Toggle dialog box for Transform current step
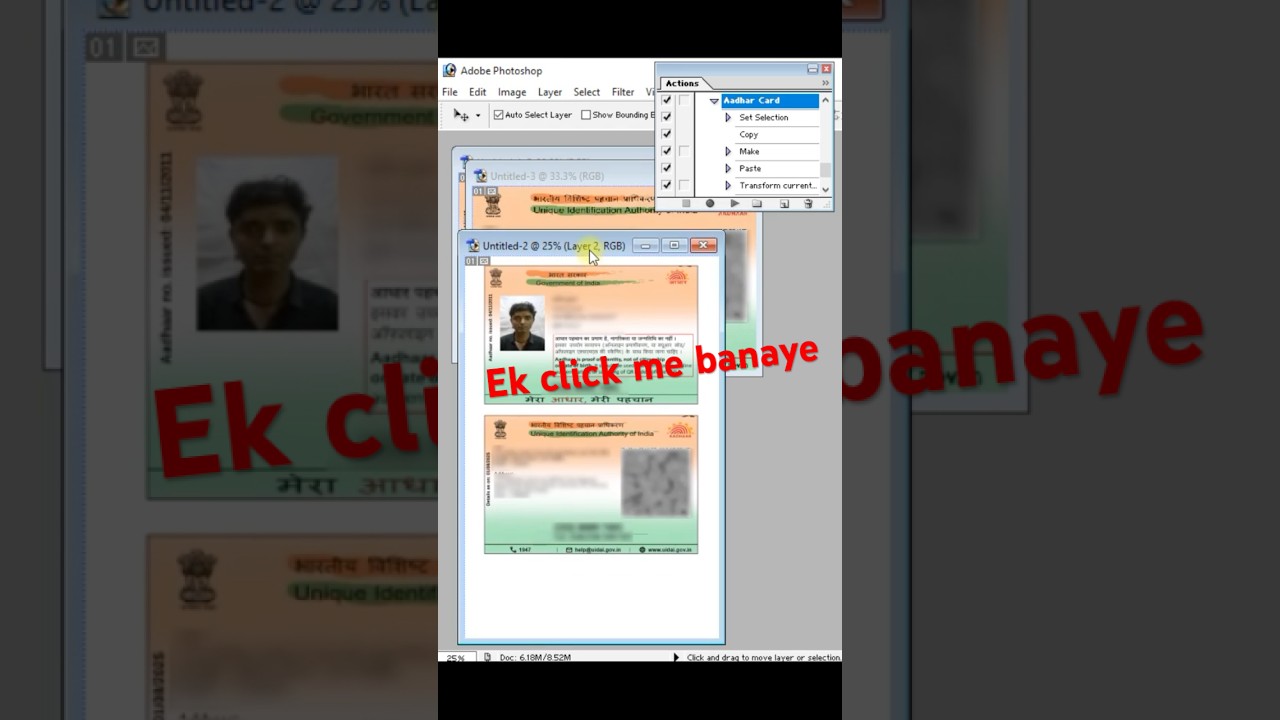The image size is (1280, 720). point(684,185)
